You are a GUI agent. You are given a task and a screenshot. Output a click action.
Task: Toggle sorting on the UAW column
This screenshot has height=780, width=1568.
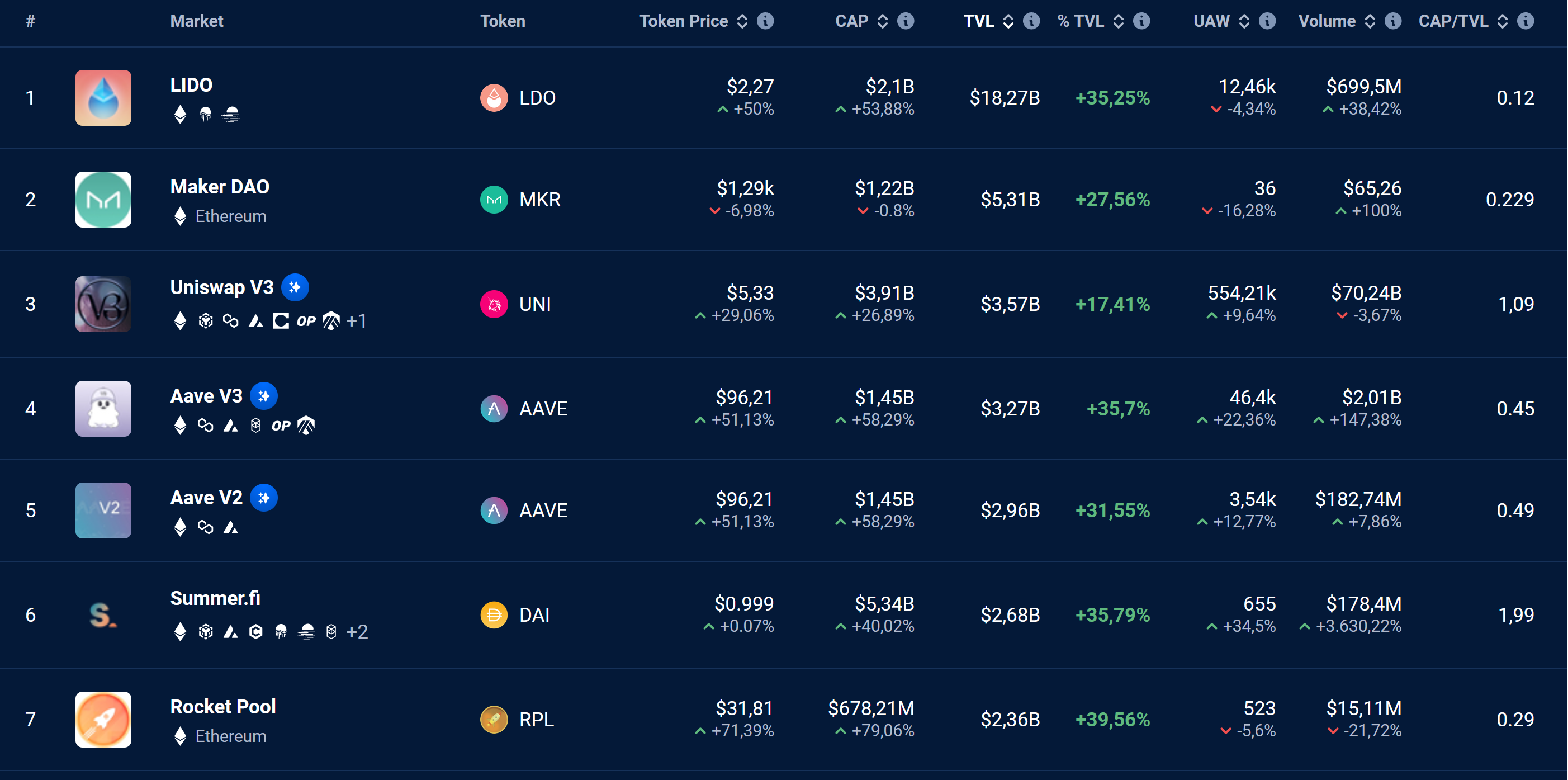[1244, 20]
